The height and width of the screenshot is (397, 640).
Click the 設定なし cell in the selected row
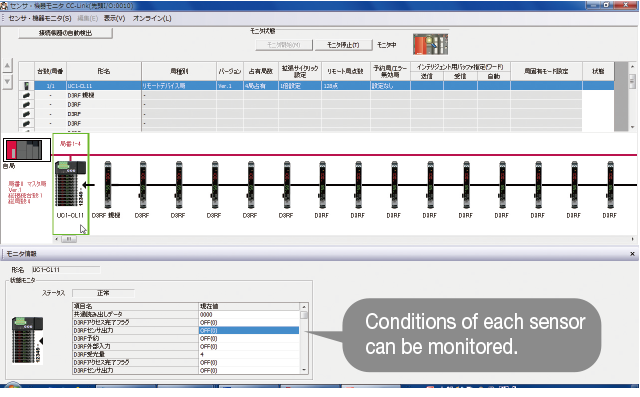pos(390,86)
